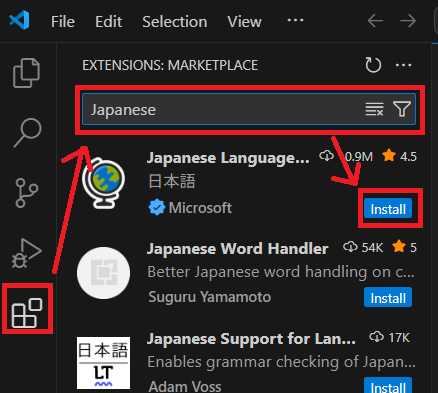Viewport: 438px width, 393px height.
Task: Open the Search view in activity bar
Action: click(x=27, y=132)
